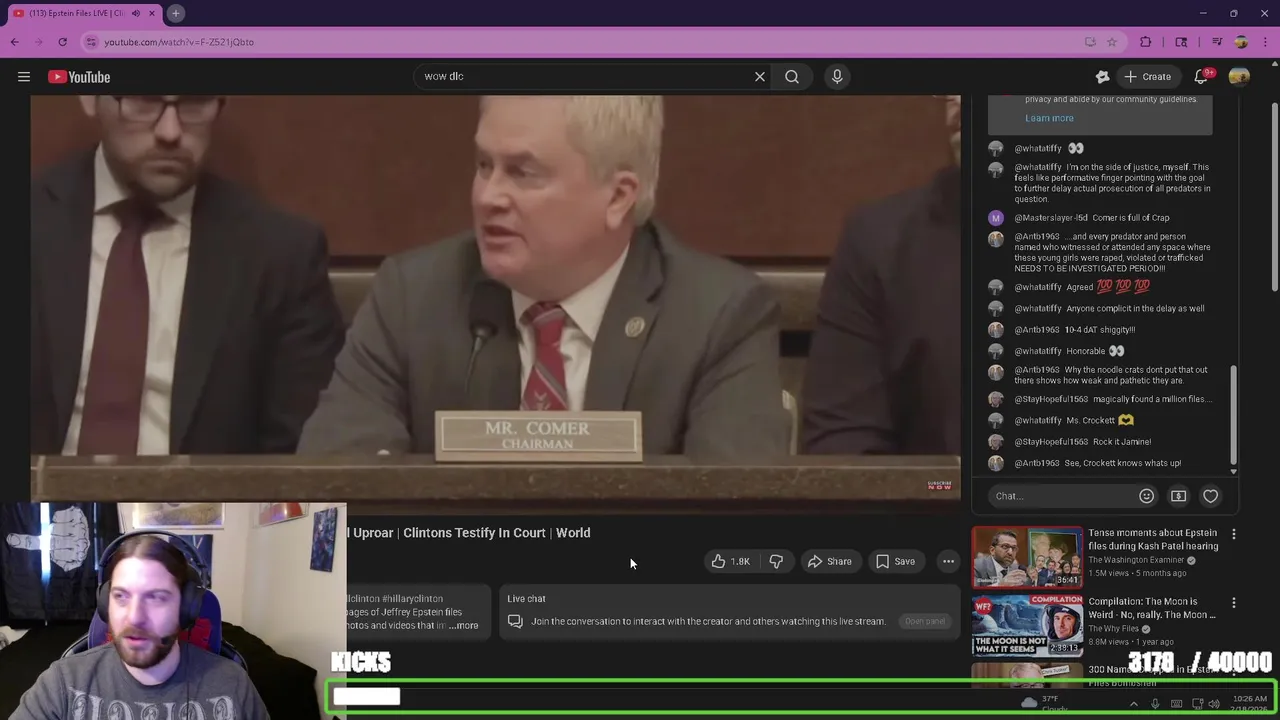Expand description with ...more
This screenshot has width=1280, height=720.
tap(464, 626)
